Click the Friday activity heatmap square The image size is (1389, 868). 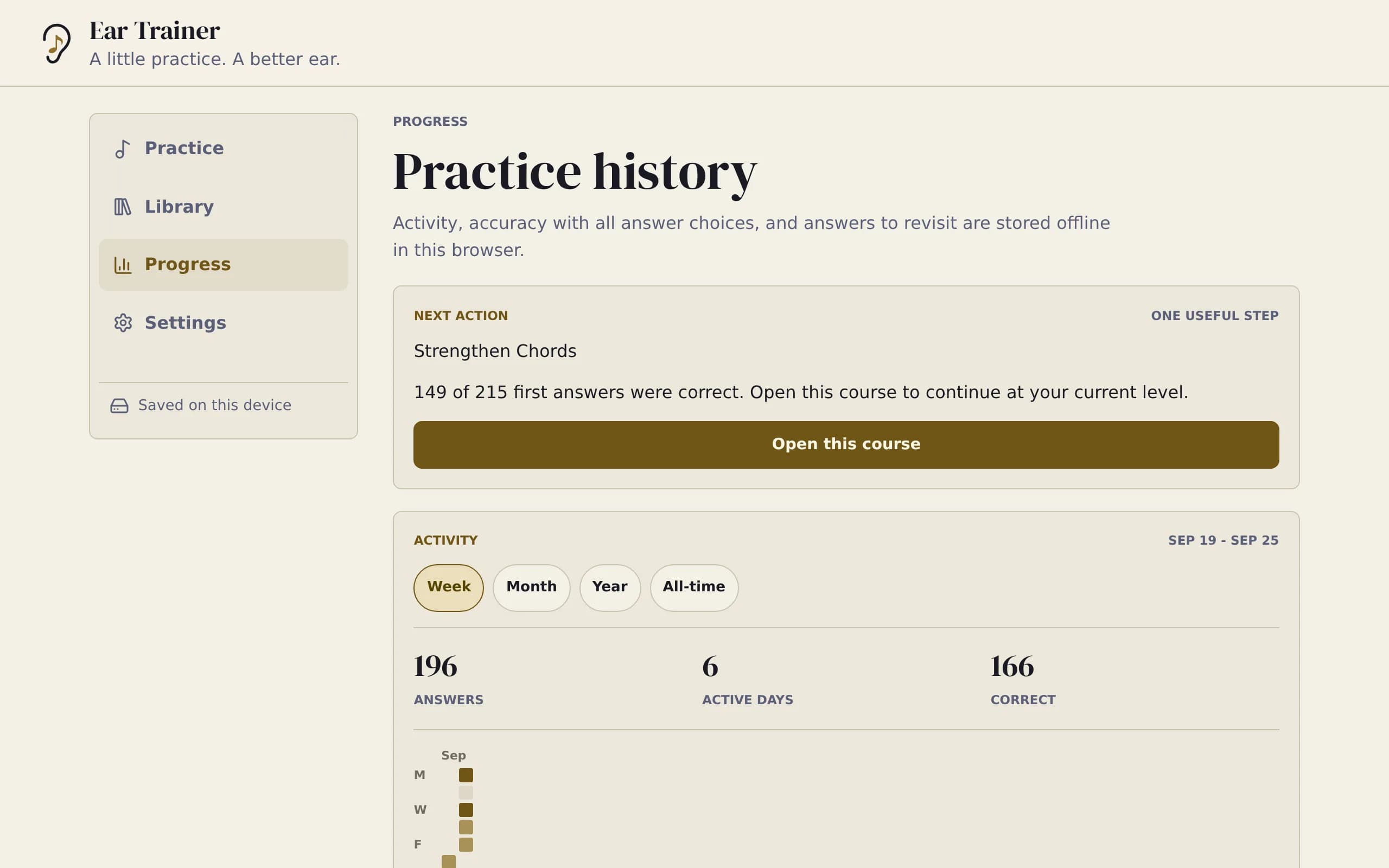(x=466, y=845)
